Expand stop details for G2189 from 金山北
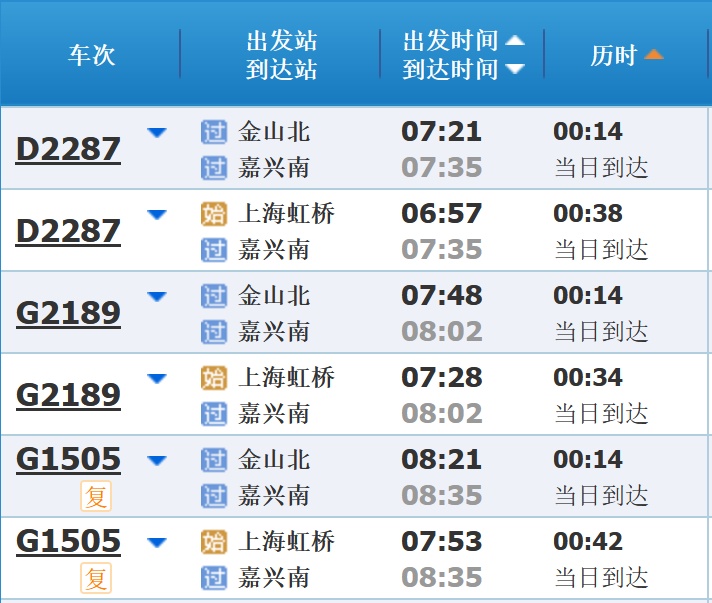Viewport: 712px width, 603px height. pyautogui.click(x=157, y=296)
